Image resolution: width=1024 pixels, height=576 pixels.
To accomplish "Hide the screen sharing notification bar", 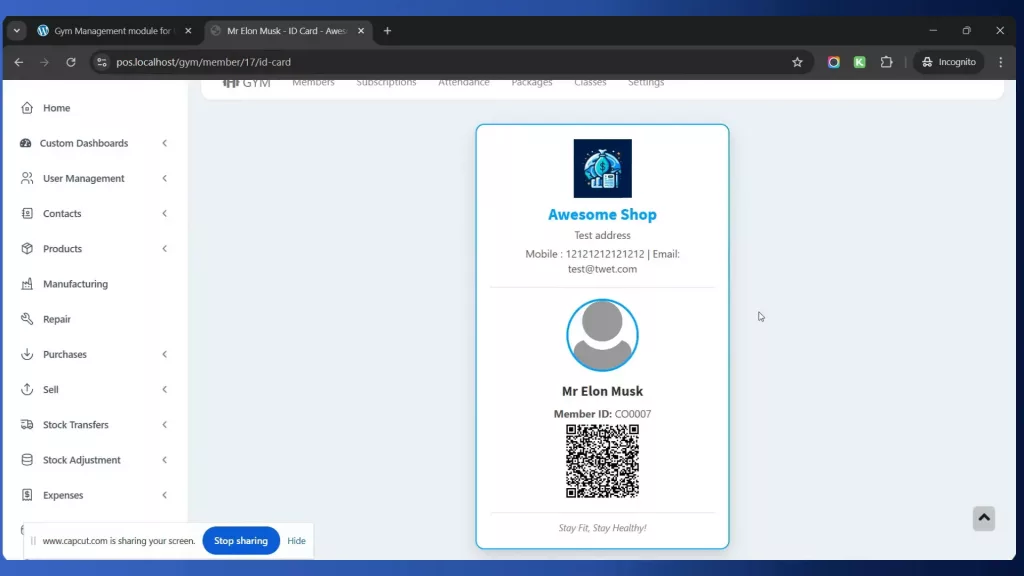I will pos(296,541).
